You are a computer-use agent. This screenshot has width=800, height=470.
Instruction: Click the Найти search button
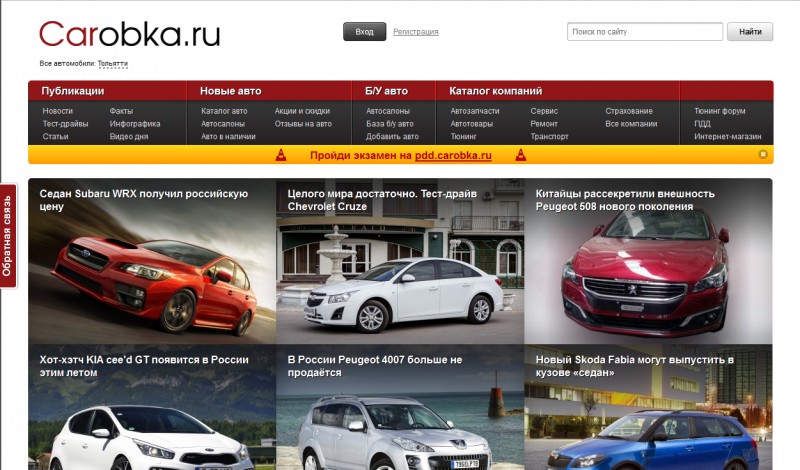pyautogui.click(x=750, y=32)
